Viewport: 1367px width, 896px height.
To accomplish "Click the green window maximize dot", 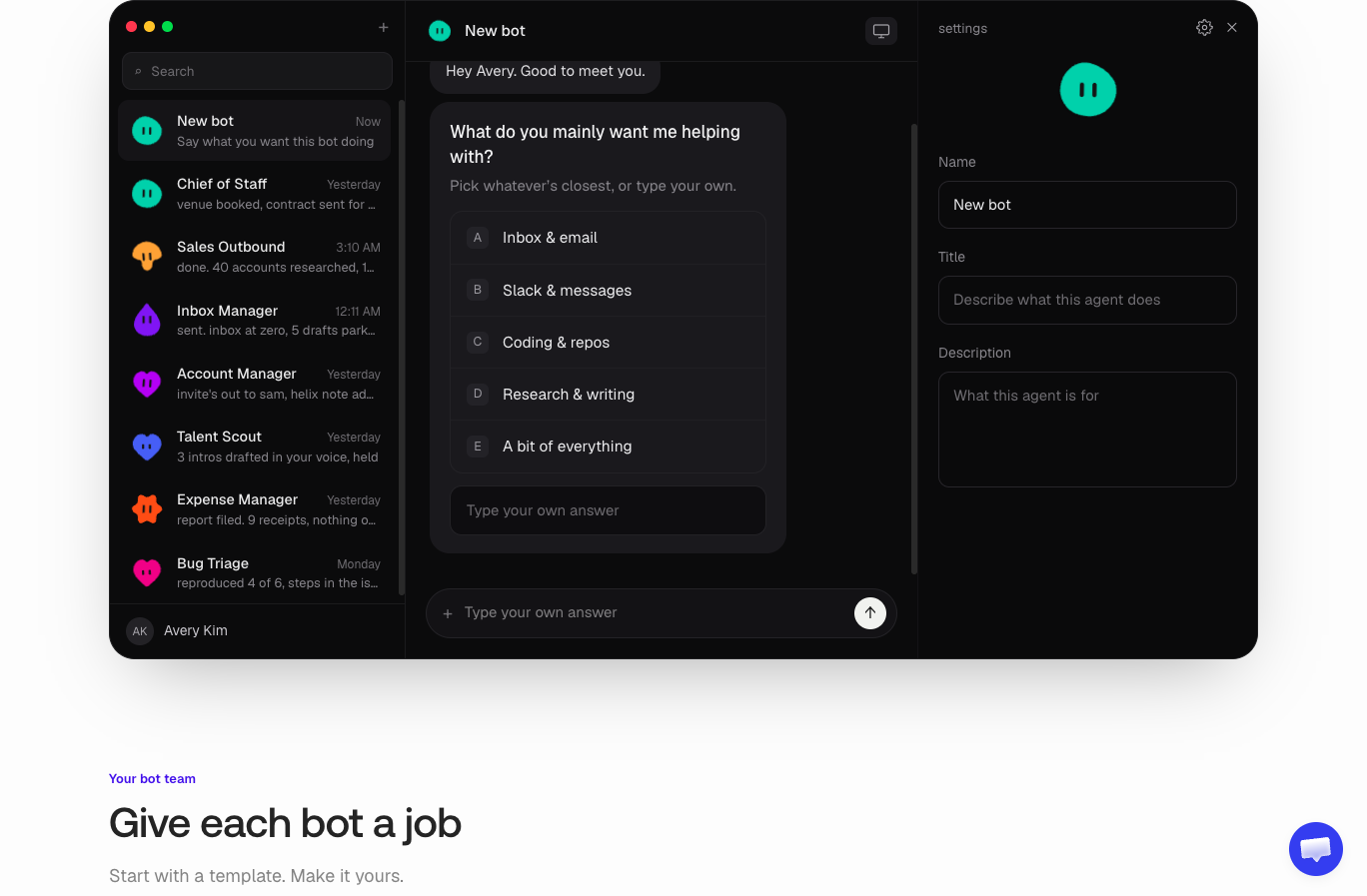I will [168, 27].
